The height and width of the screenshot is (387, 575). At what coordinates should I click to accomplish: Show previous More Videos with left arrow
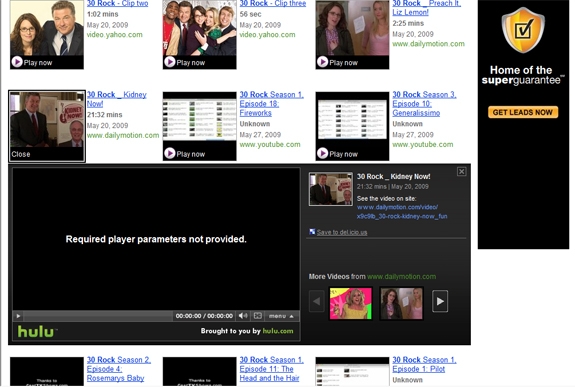316,301
